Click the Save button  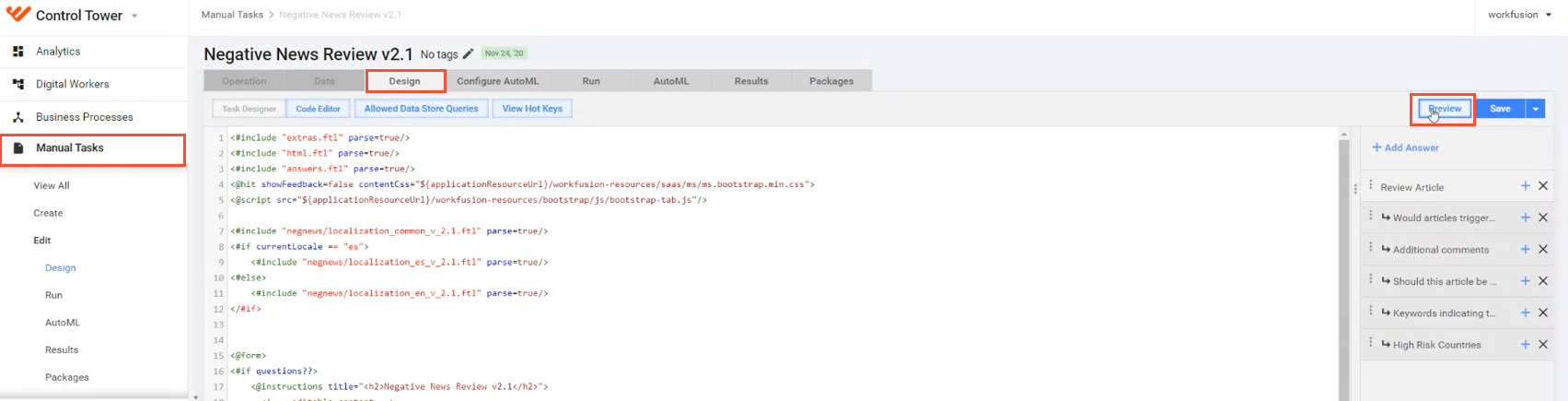pyautogui.click(x=1500, y=109)
